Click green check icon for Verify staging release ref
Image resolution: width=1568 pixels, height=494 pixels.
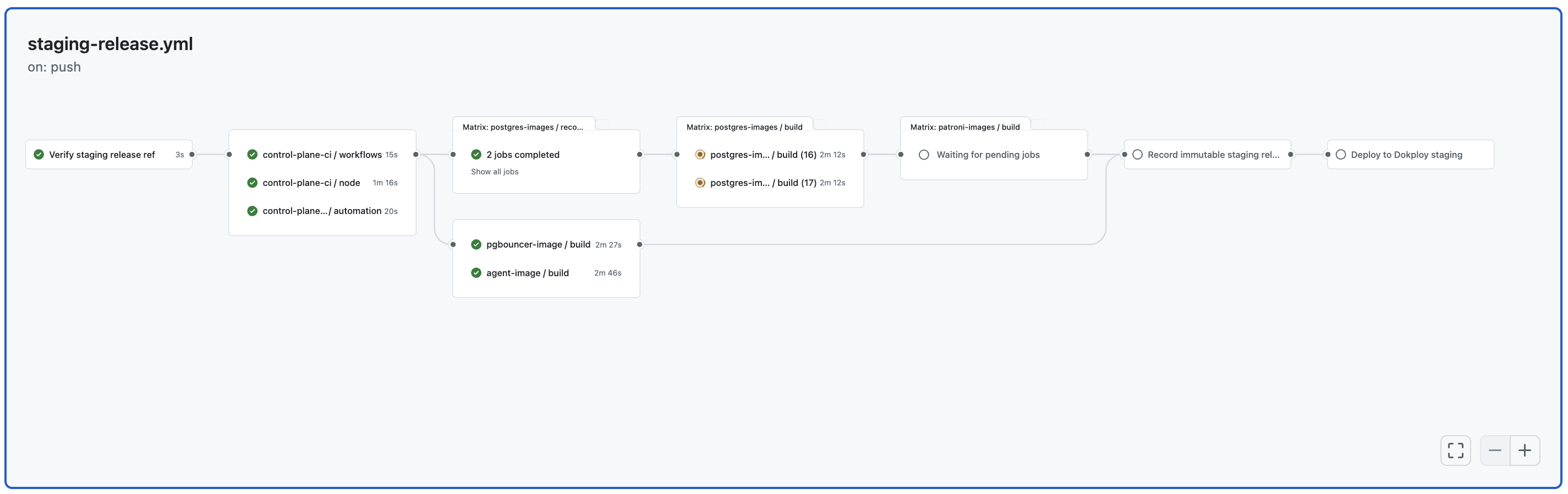pyautogui.click(x=39, y=155)
